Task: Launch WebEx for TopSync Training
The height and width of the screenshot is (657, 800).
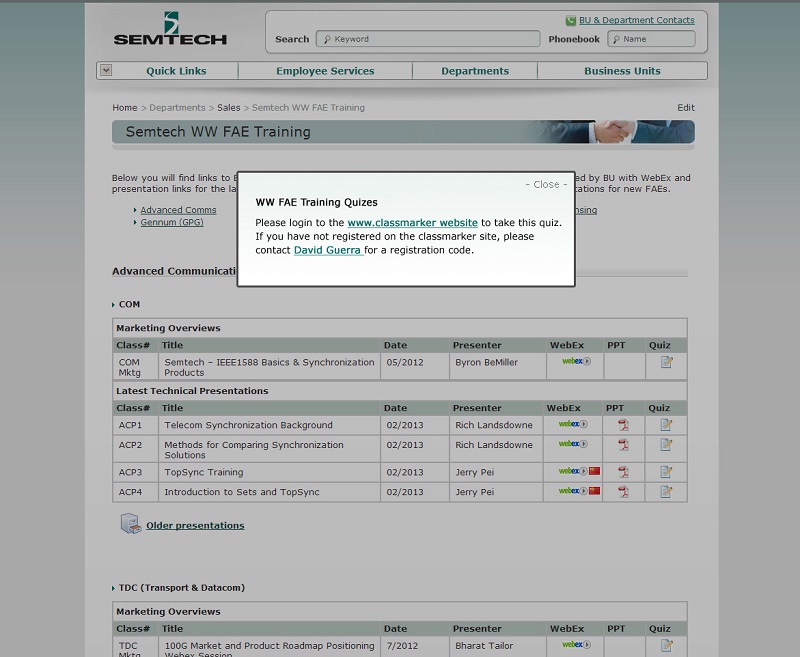Action: point(572,471)
